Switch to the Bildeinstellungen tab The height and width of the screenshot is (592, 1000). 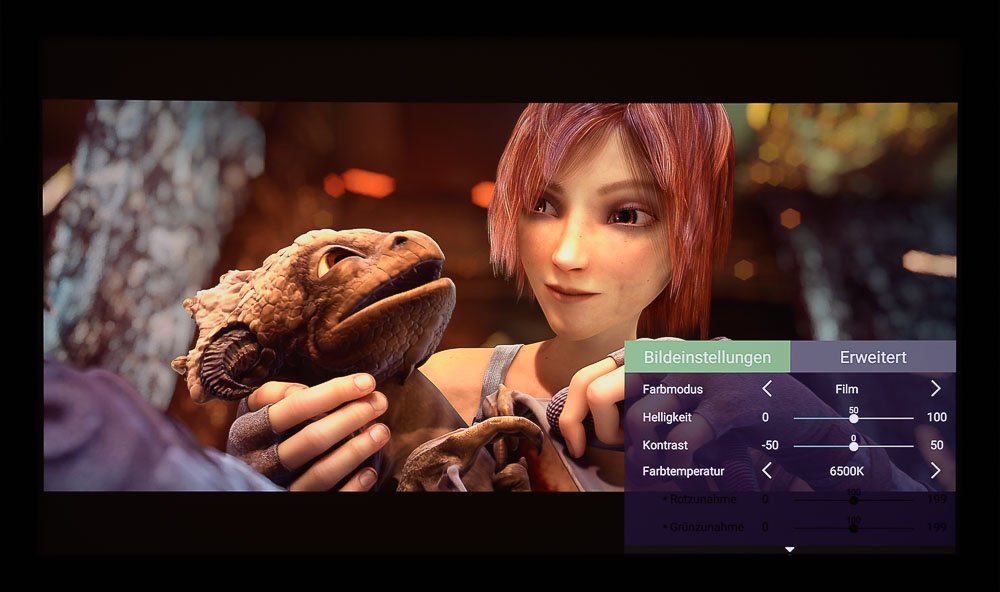[707, 357]
